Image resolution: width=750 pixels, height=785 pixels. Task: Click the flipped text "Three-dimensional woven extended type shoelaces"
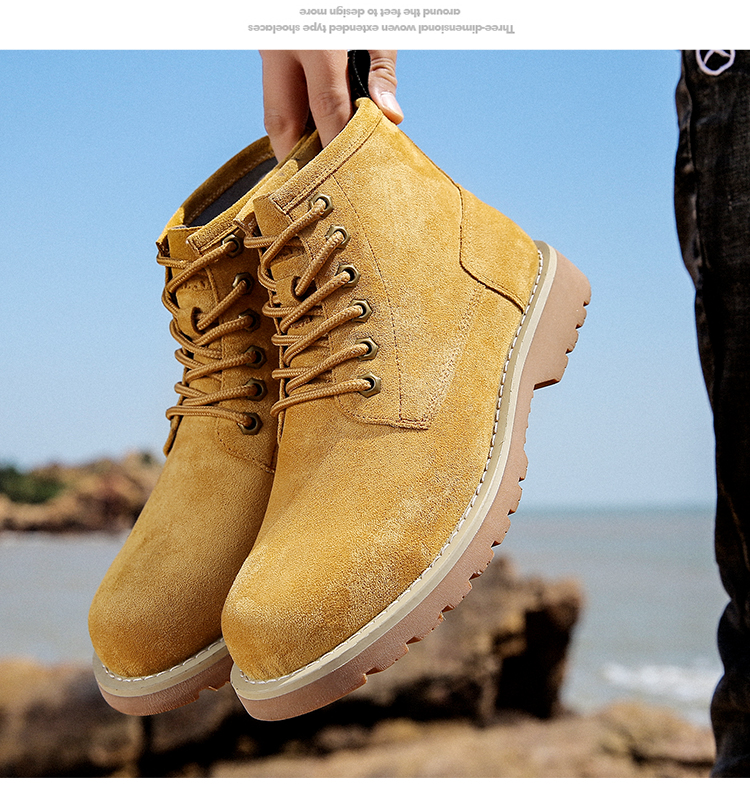381,28
